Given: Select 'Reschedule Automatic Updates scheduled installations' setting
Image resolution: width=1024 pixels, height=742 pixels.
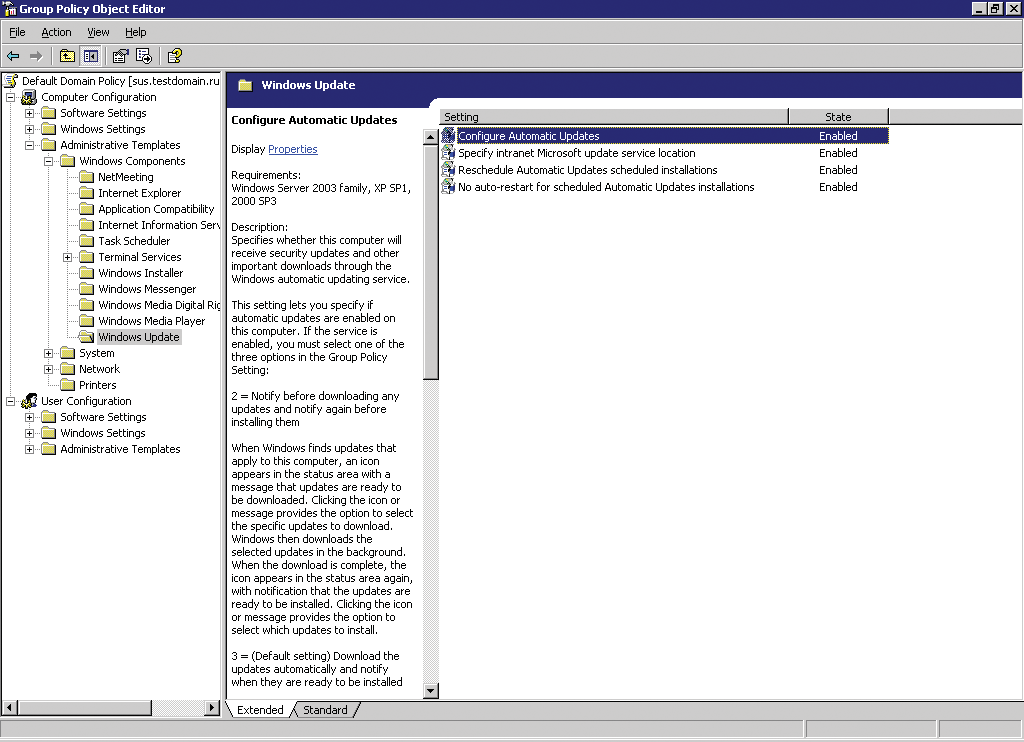Looking at the screenshot, I should 588,170.
